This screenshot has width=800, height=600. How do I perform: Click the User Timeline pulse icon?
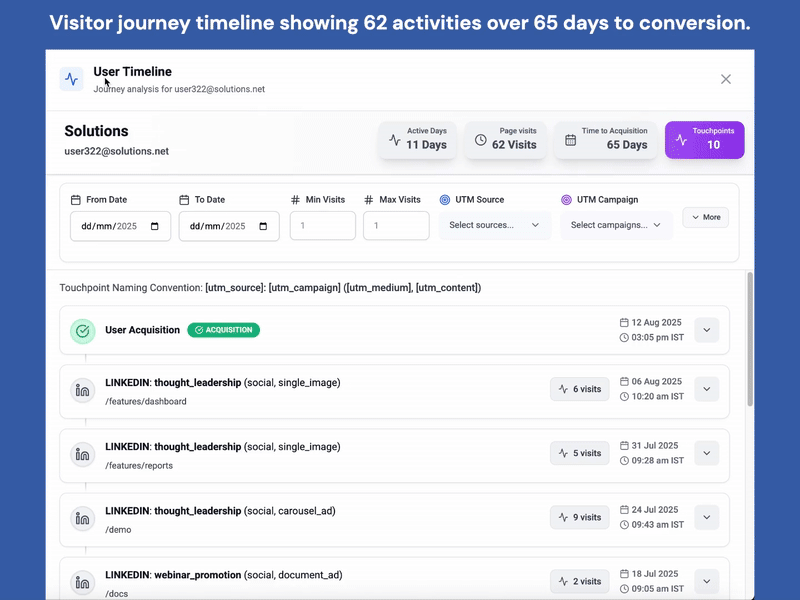[x=71, y=79]
